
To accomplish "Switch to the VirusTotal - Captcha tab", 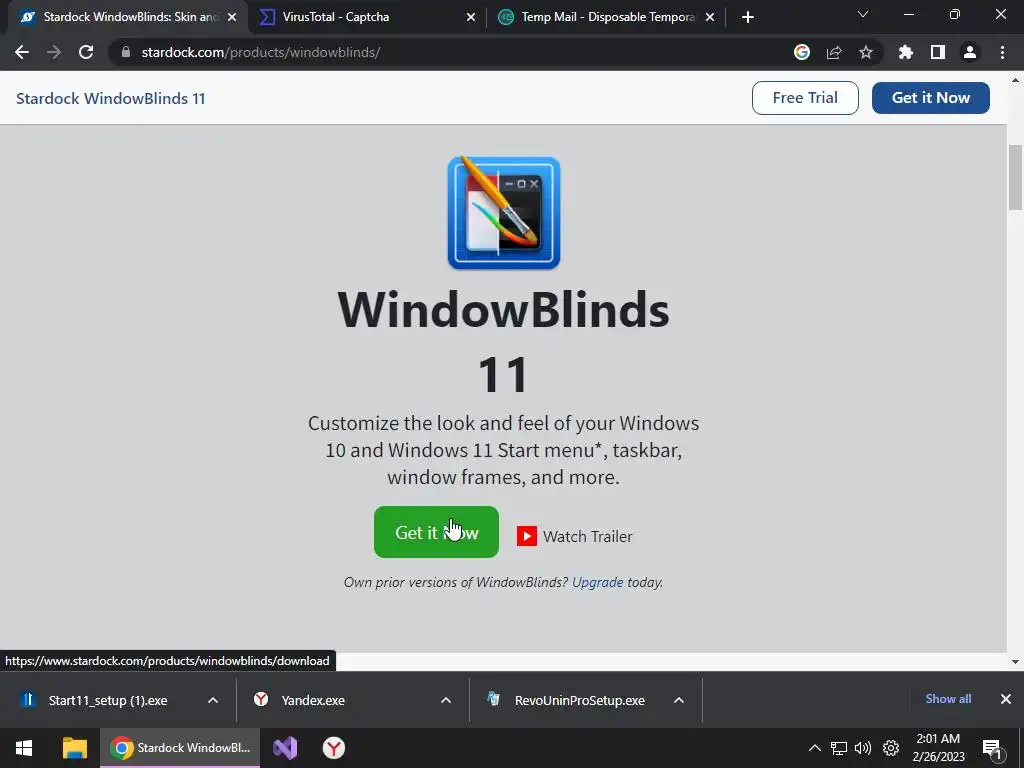I will 367,17.
